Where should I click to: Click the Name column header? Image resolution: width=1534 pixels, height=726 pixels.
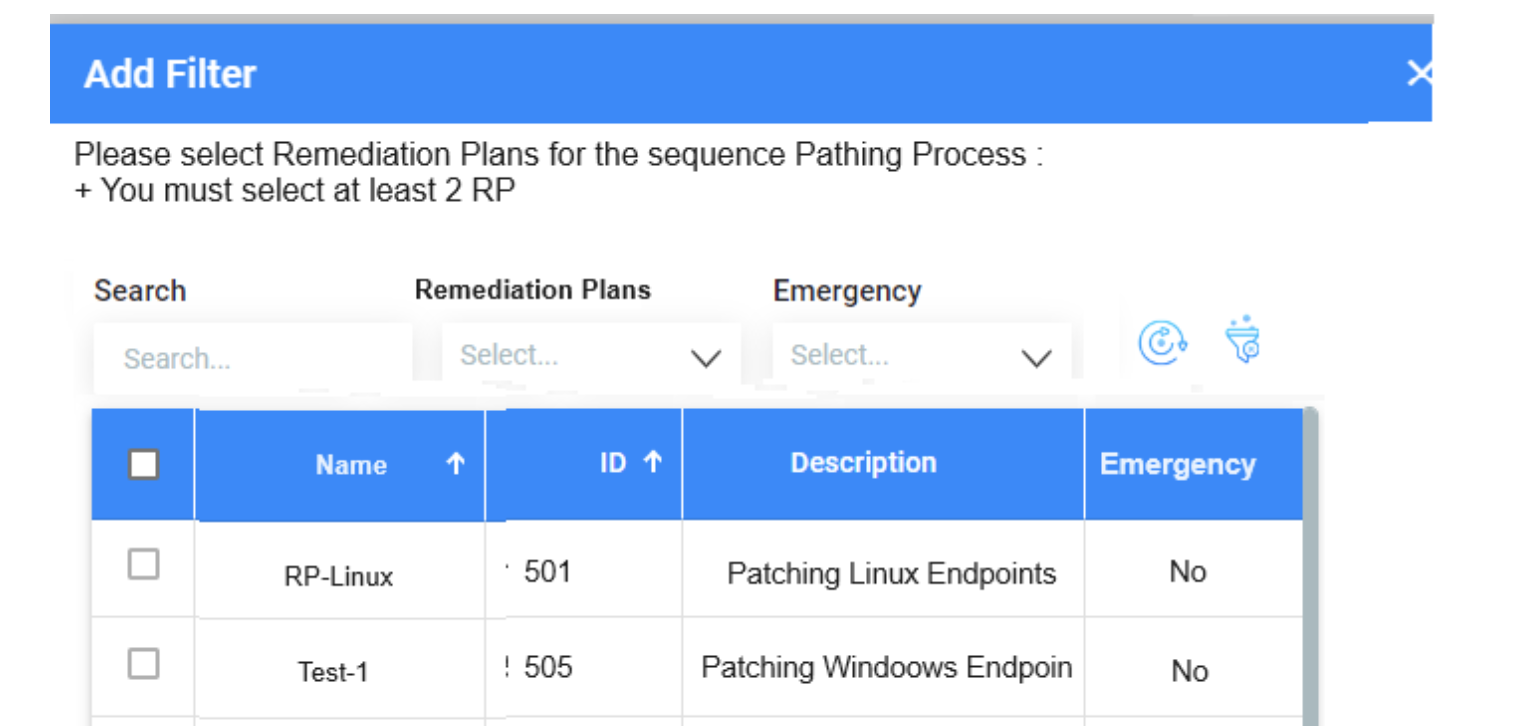[x=351, y=463]
